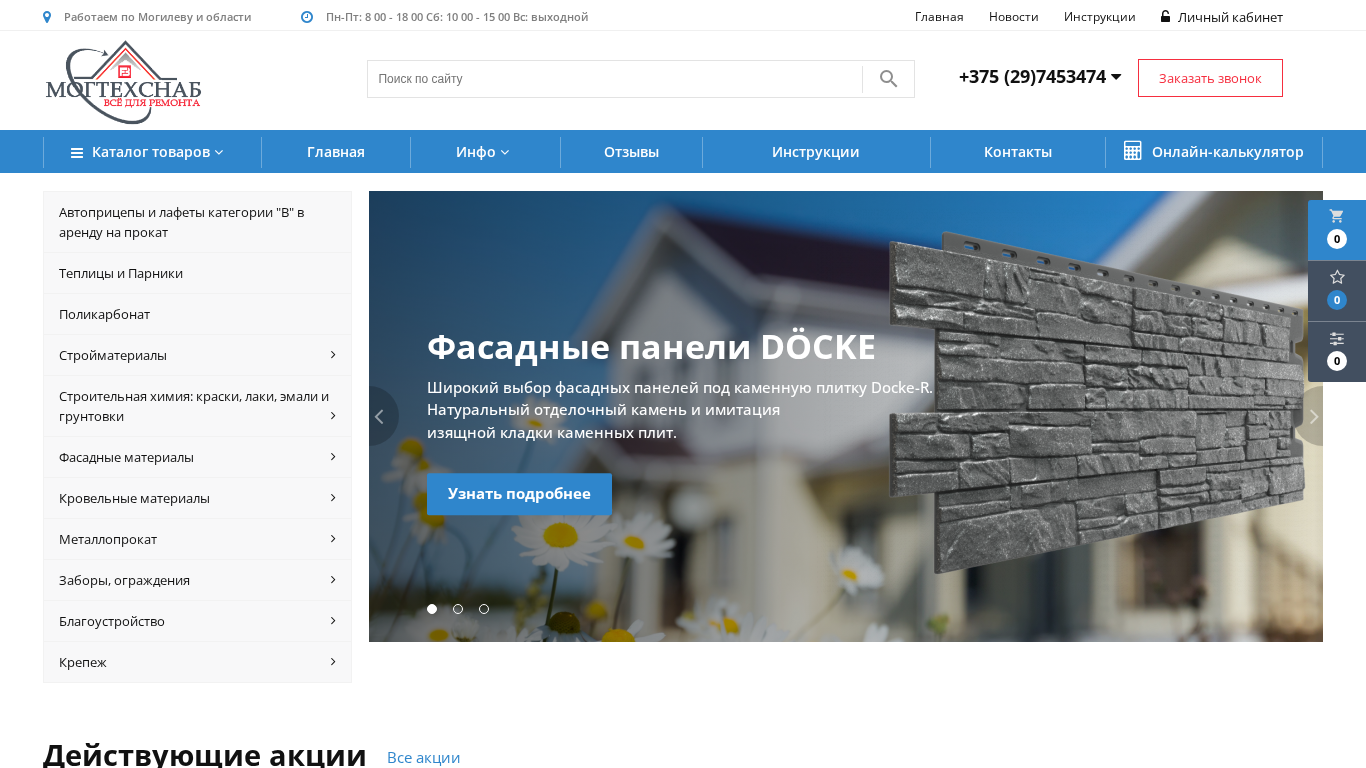The image size is (1366, 768).
Task: Click the Поиск по сайту search field
Action: [612, 79]
